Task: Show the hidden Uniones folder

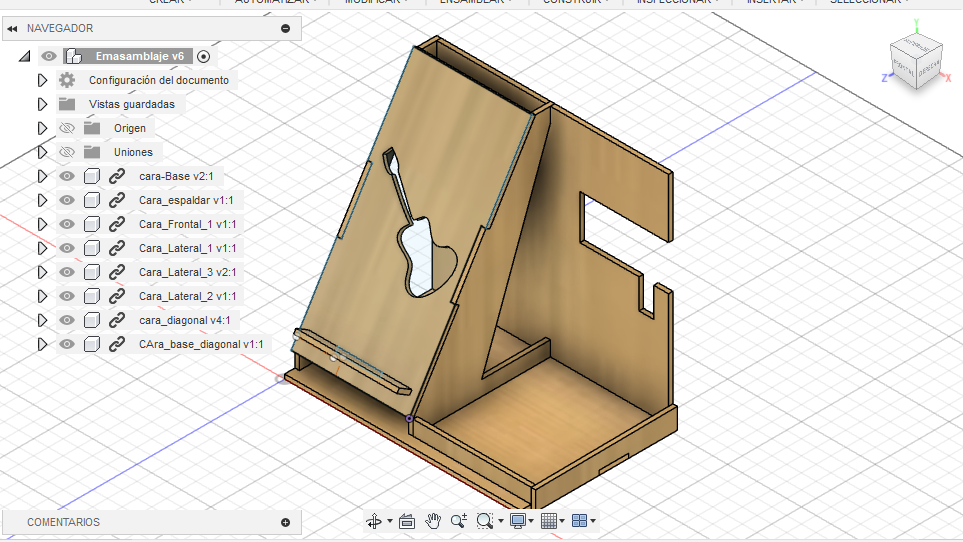Action: click(67, 152)
